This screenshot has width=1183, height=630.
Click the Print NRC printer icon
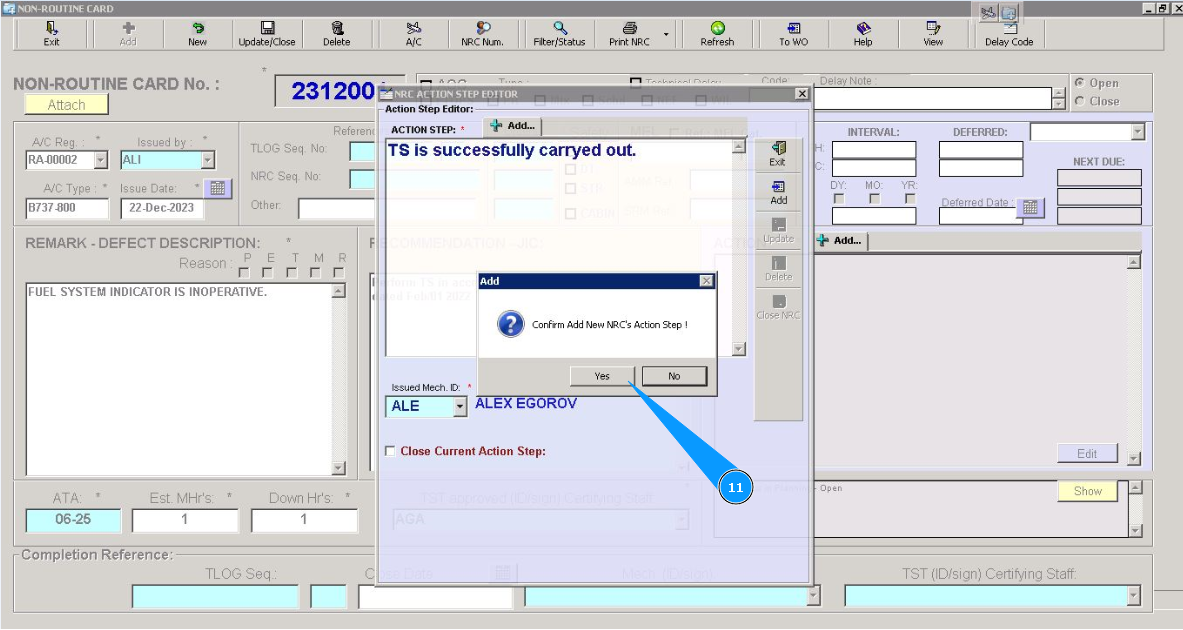click(629, 29)
